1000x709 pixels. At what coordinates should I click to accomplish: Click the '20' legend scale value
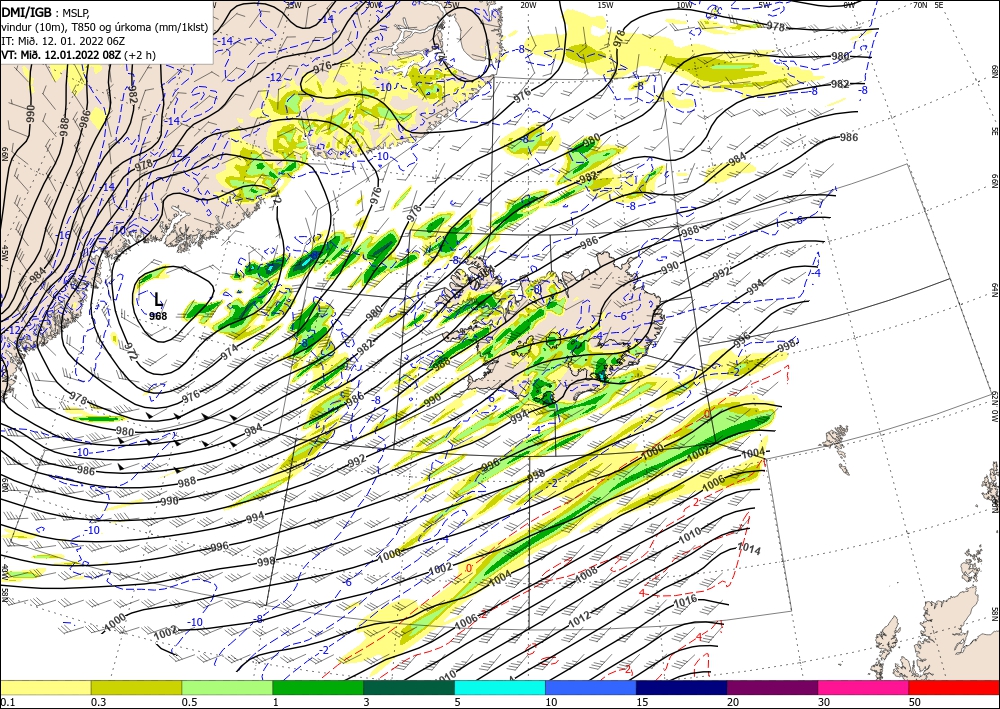(732, 702)
